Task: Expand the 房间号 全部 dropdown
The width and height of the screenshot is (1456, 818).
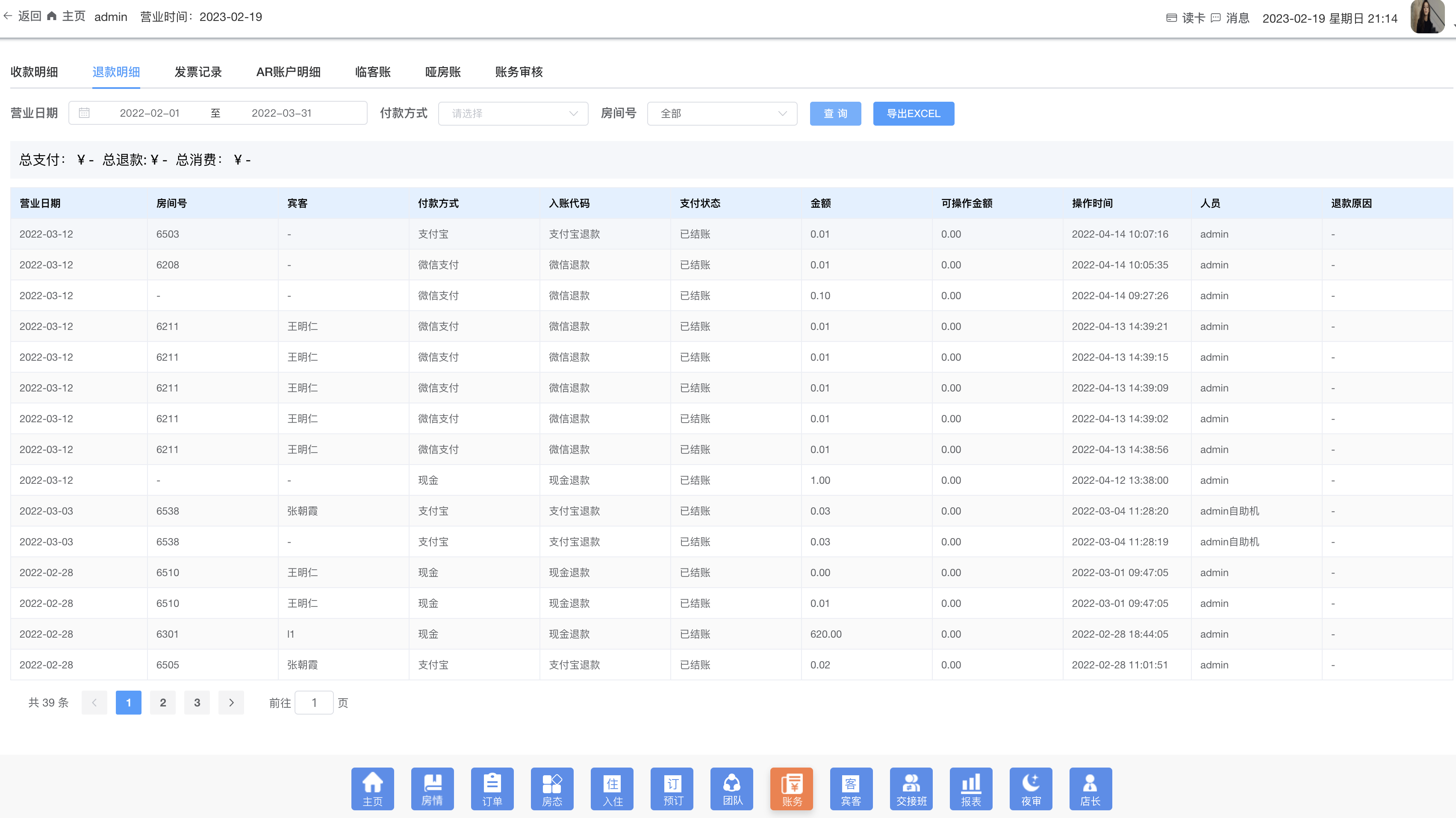Action: pyautogui.click(x=722, y=114)
